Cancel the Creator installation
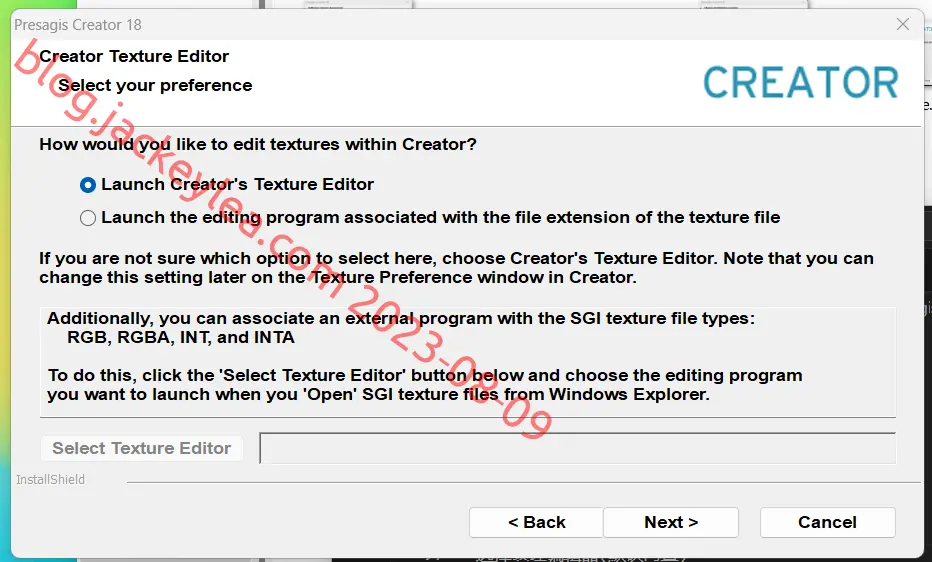This screenshot has width=932, height=562. pos(827,522)
